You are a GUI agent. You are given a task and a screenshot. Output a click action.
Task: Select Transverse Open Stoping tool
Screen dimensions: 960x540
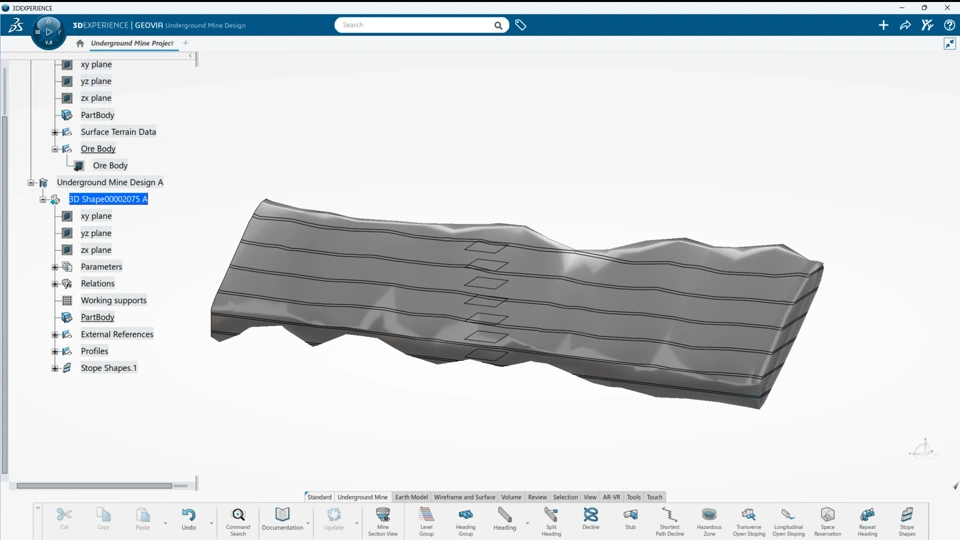coord(749,522)
